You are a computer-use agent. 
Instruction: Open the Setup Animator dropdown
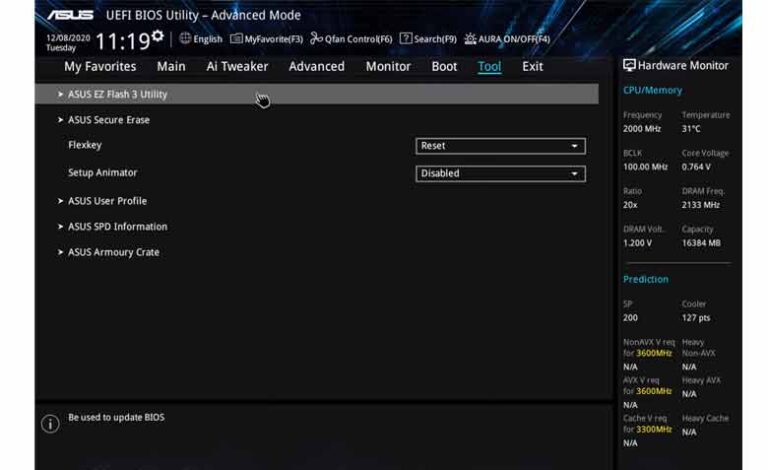coord(500,174)
